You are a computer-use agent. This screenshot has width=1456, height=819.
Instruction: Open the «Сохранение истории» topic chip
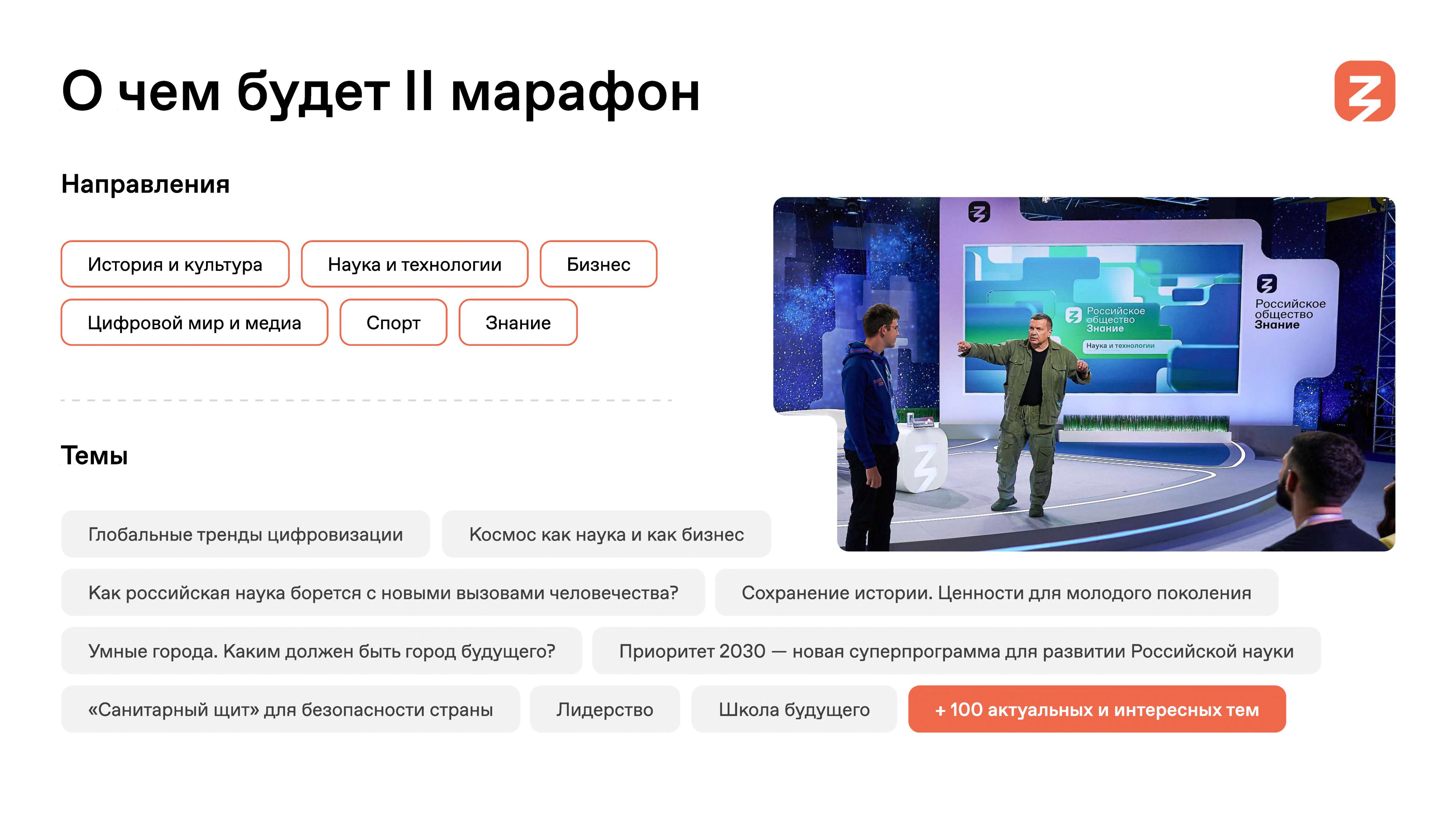coord(996,592)
